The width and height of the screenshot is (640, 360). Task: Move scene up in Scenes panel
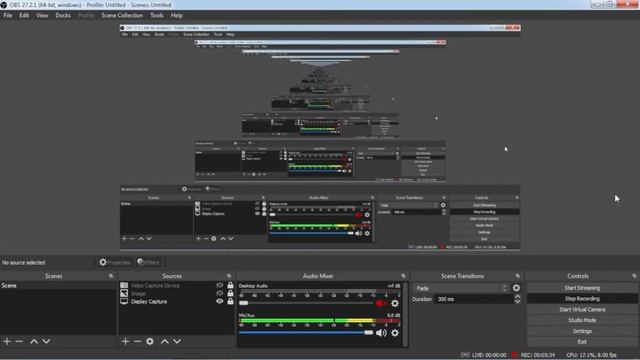tap(34, 341)
